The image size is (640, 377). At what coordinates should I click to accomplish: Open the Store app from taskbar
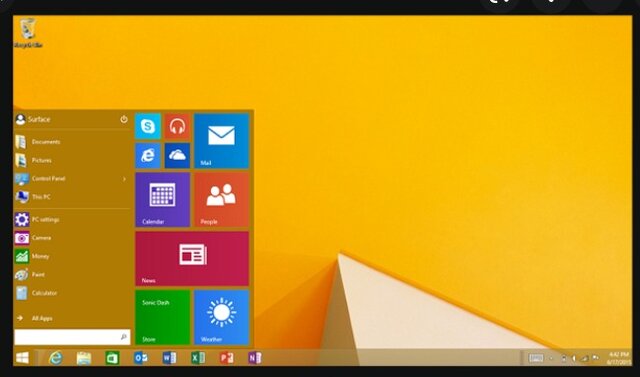112,358
